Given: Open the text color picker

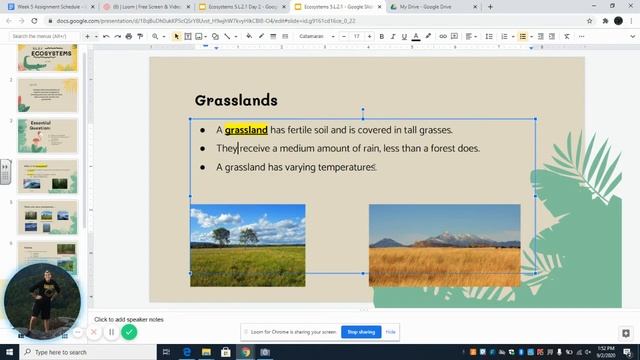Looking at the screenshot, I should click(x=416, y=36).
